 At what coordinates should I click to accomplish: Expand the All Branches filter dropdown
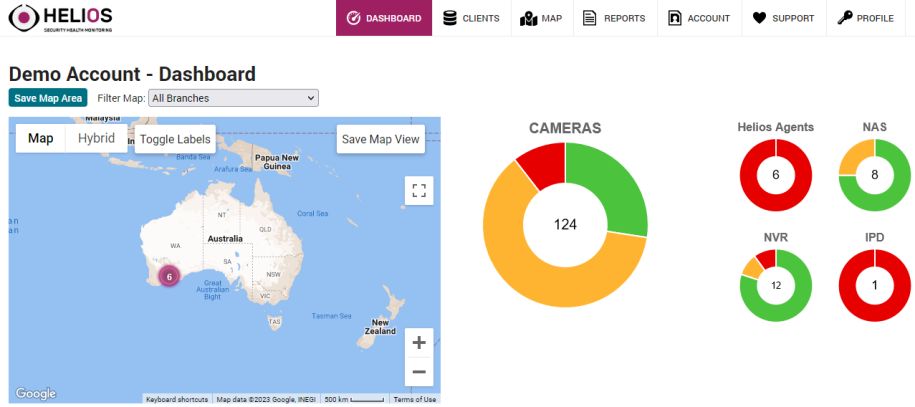233,98
